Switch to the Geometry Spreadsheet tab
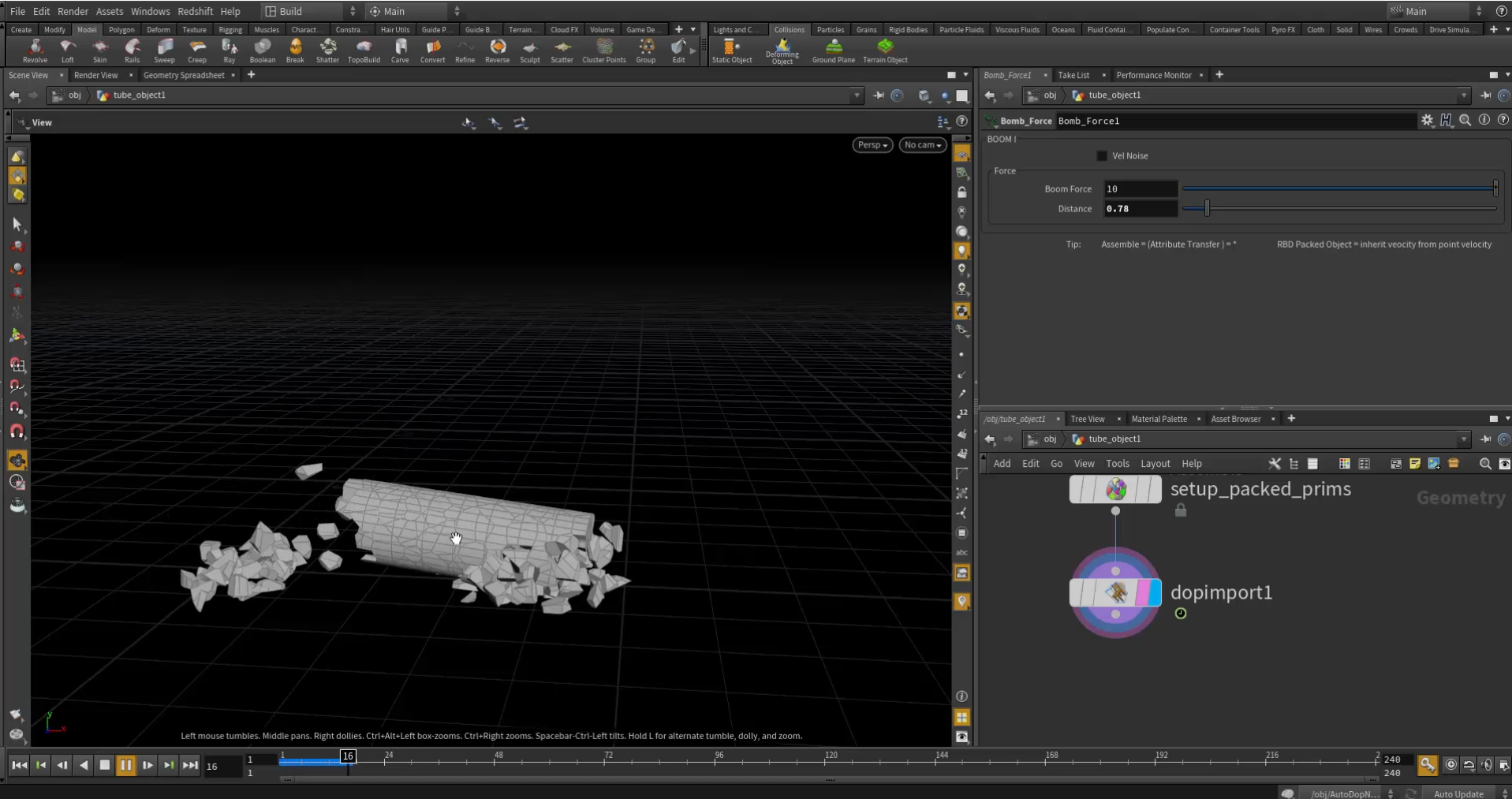 [184, 75]
